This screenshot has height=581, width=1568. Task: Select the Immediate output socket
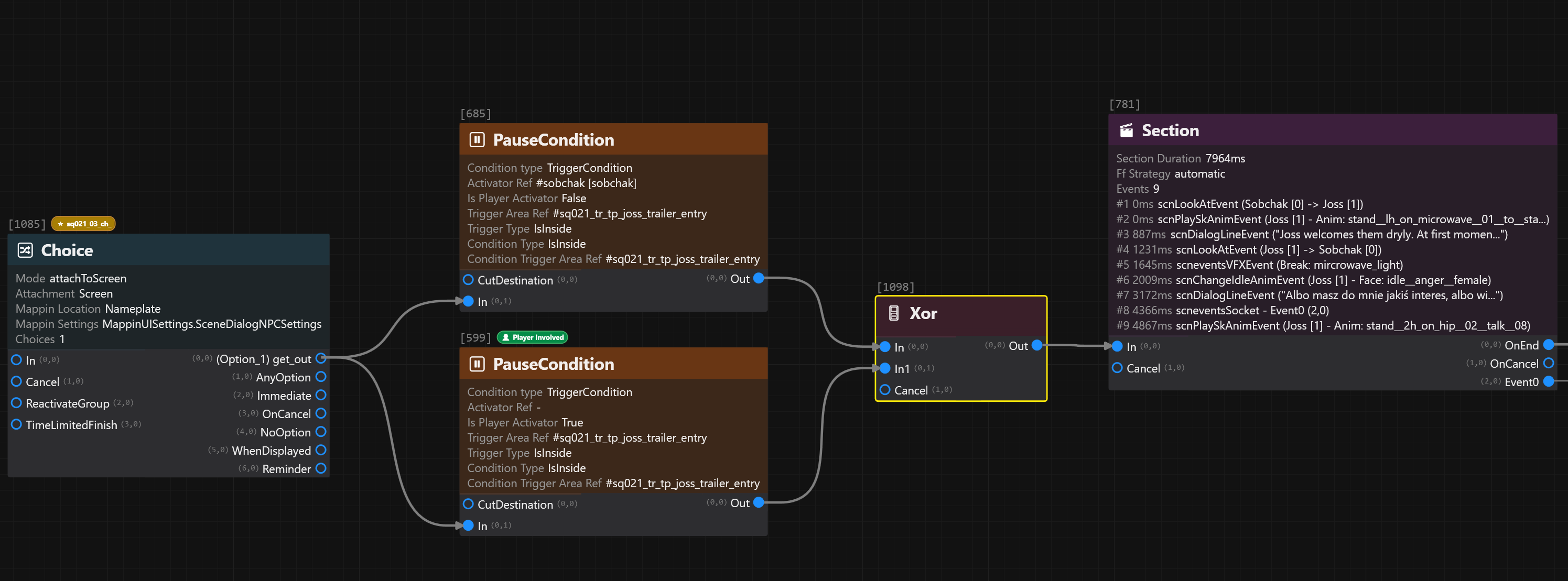coord(321,395)
